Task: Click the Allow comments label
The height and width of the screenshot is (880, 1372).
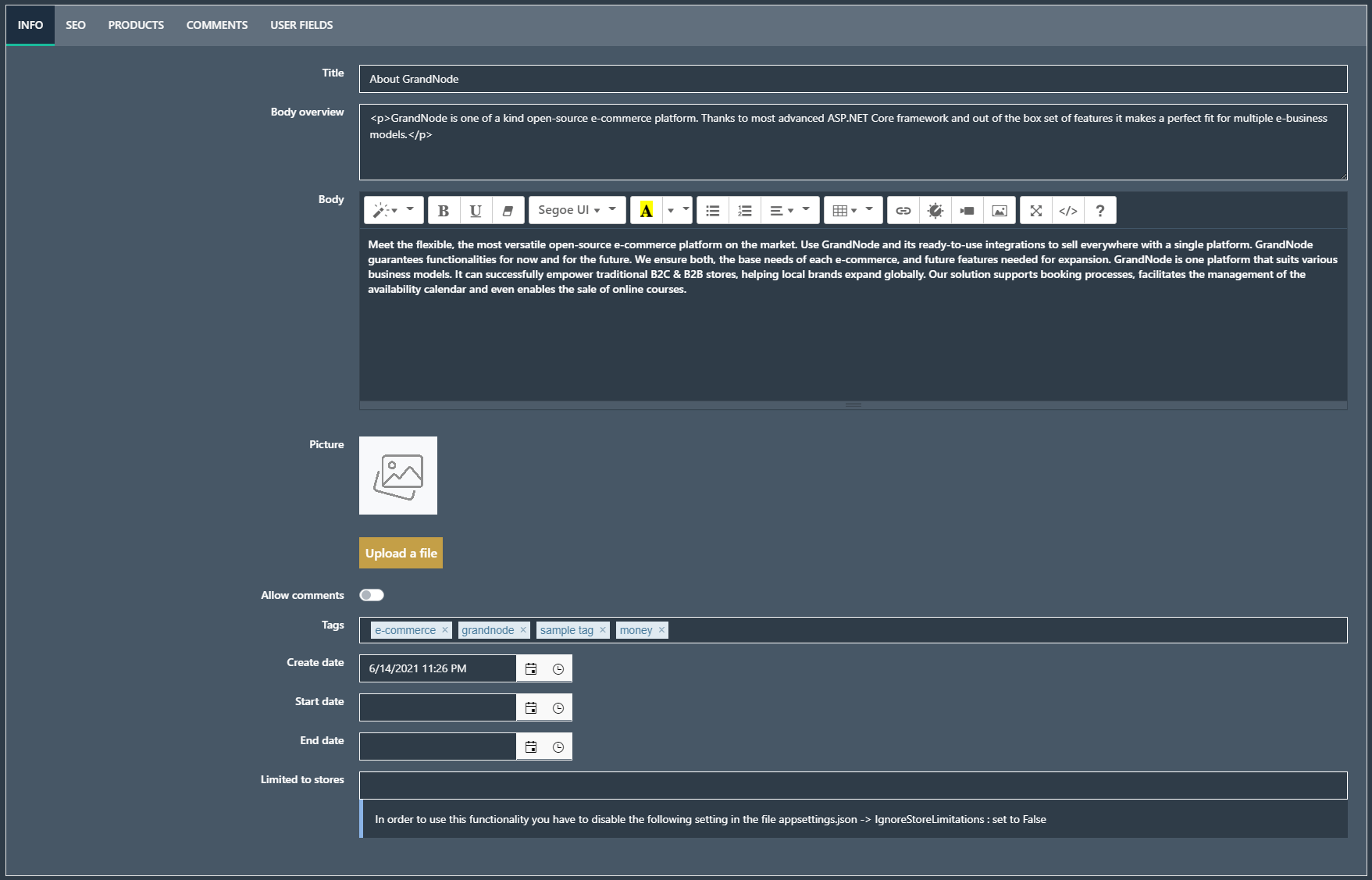Action: click(x=302, y=595)
